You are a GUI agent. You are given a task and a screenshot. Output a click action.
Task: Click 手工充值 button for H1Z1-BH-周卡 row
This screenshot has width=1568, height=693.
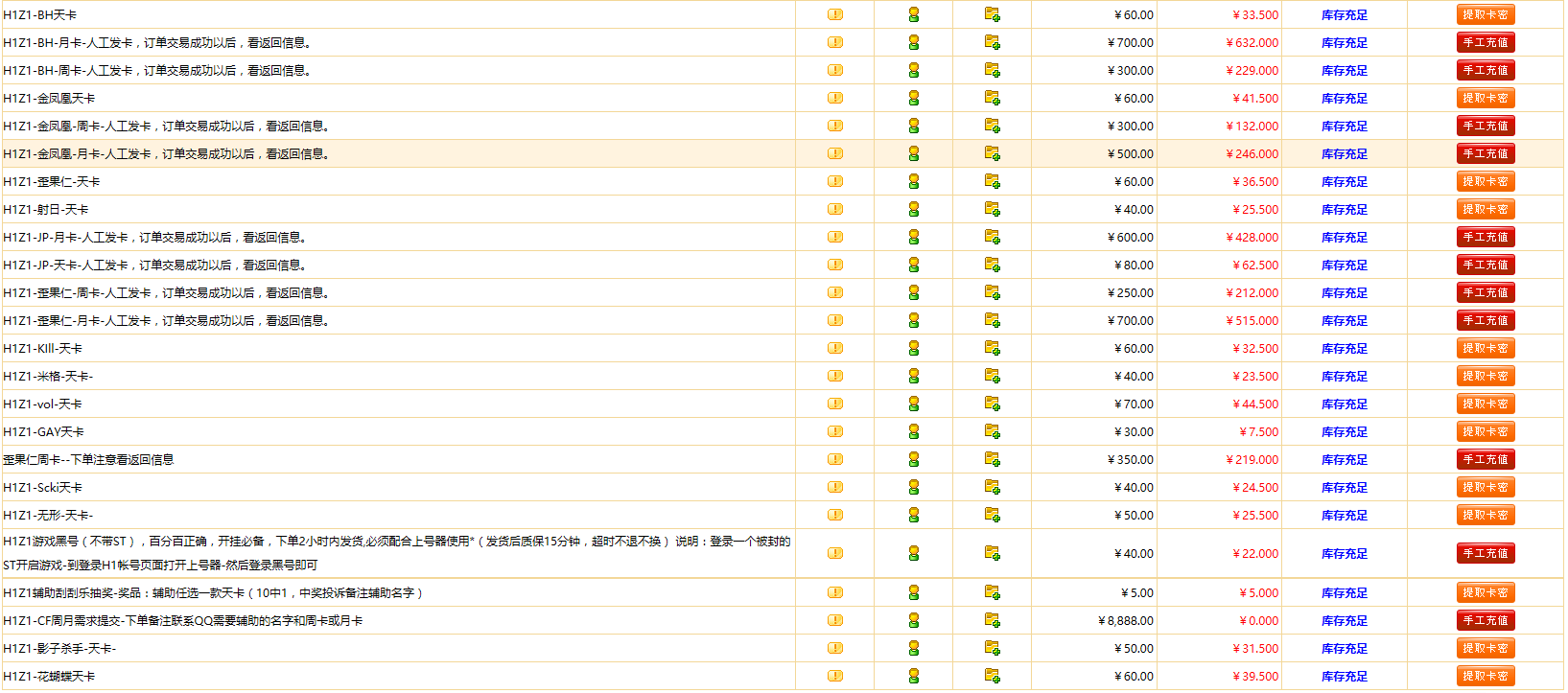pyautogui.click(x=1486, y=70)
